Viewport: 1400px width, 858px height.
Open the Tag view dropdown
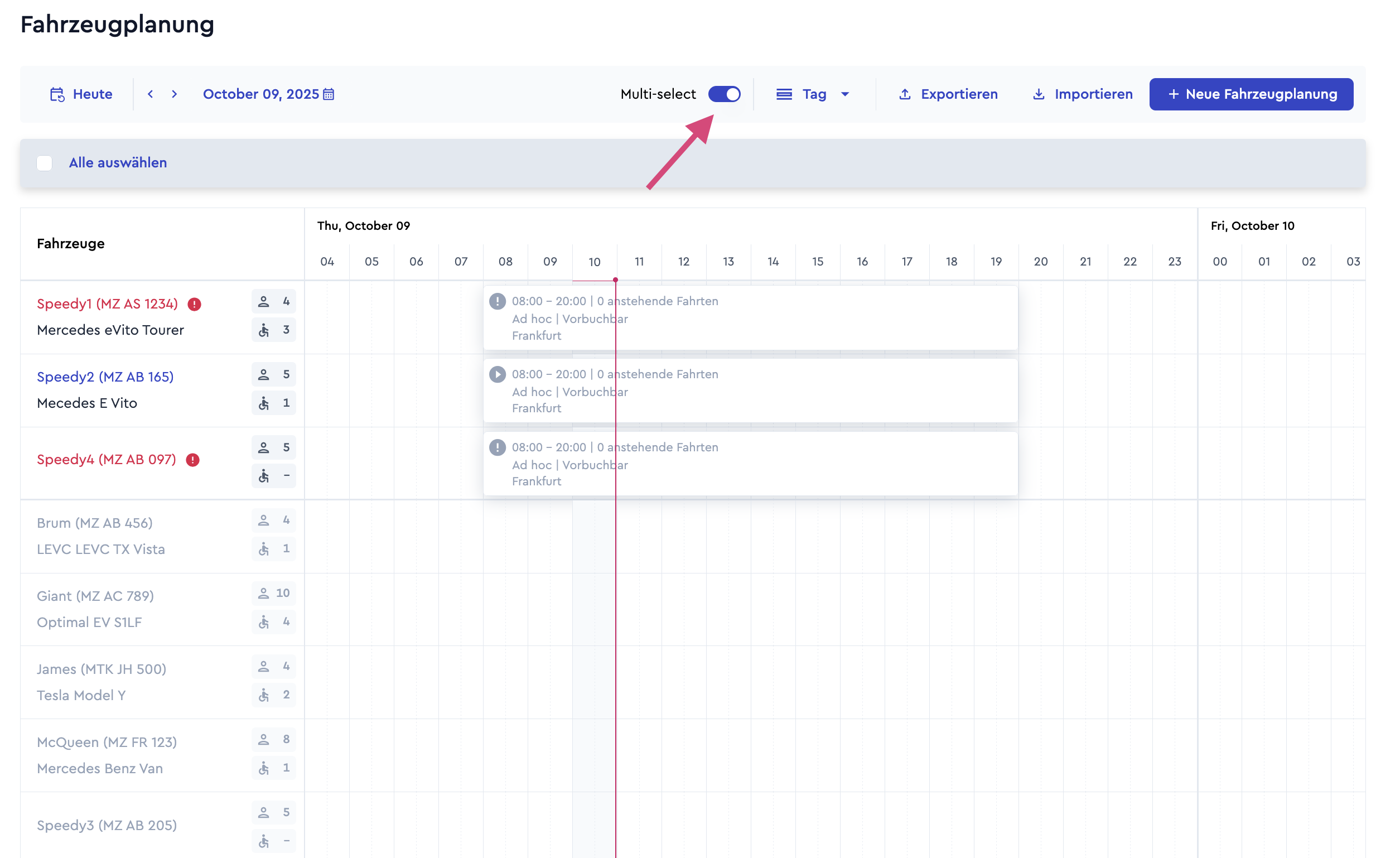tap(814, 94)
